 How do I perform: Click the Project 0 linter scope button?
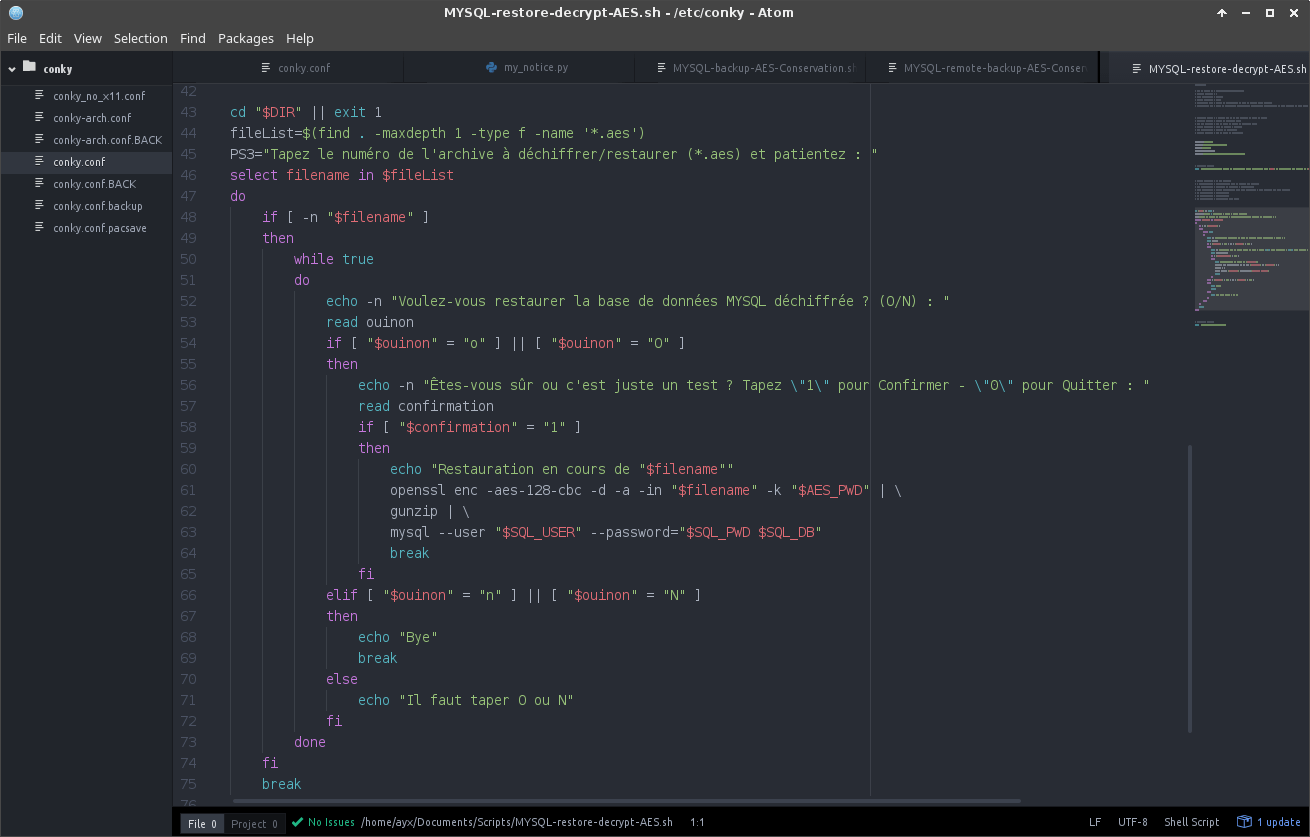click(x=255, y=824)
